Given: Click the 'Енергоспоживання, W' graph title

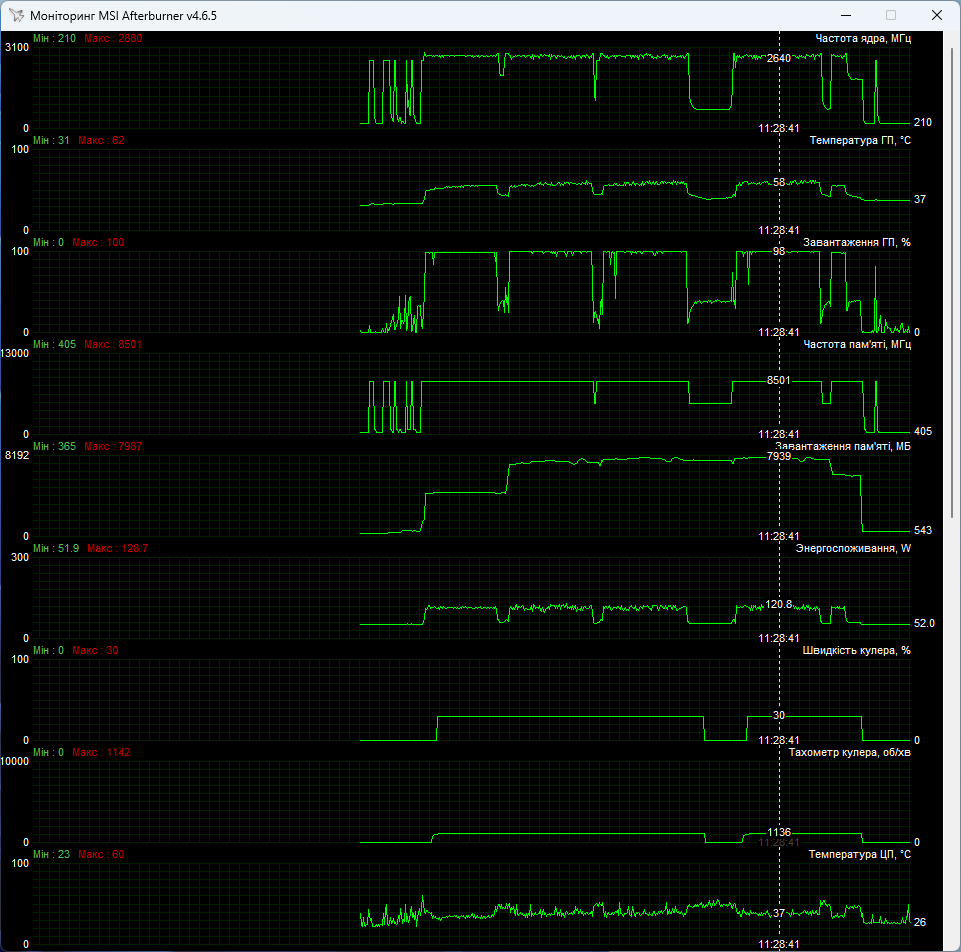Looking at the screenshot, I should (x=853, y=549).
